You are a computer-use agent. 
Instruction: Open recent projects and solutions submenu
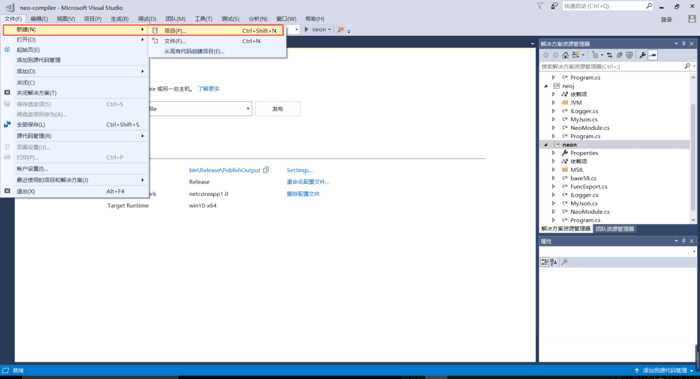75,180
